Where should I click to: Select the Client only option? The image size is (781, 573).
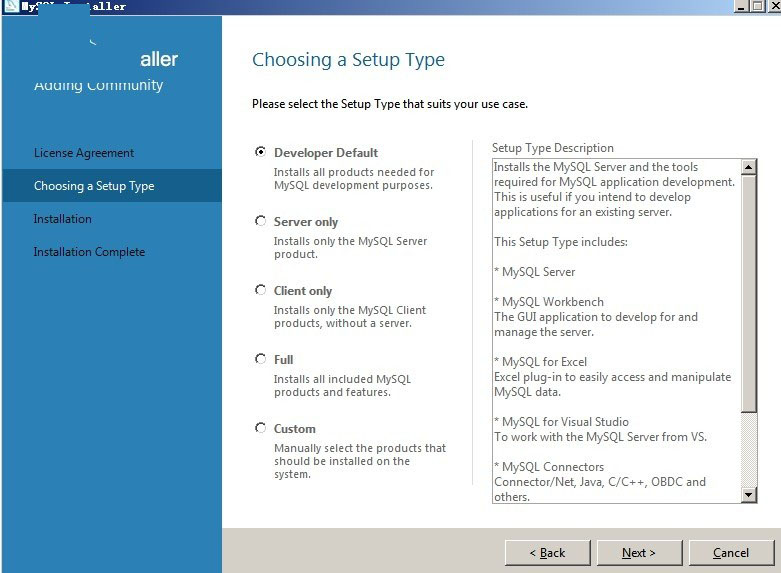pos(260,290)
